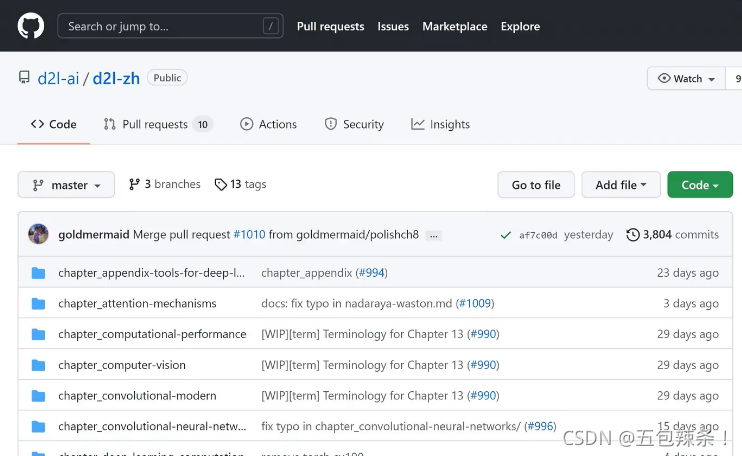The width and height of the screenshot is (742, 456).
Task: Click the pull requests counter badge 10
Action: click(x=203, y=124)
